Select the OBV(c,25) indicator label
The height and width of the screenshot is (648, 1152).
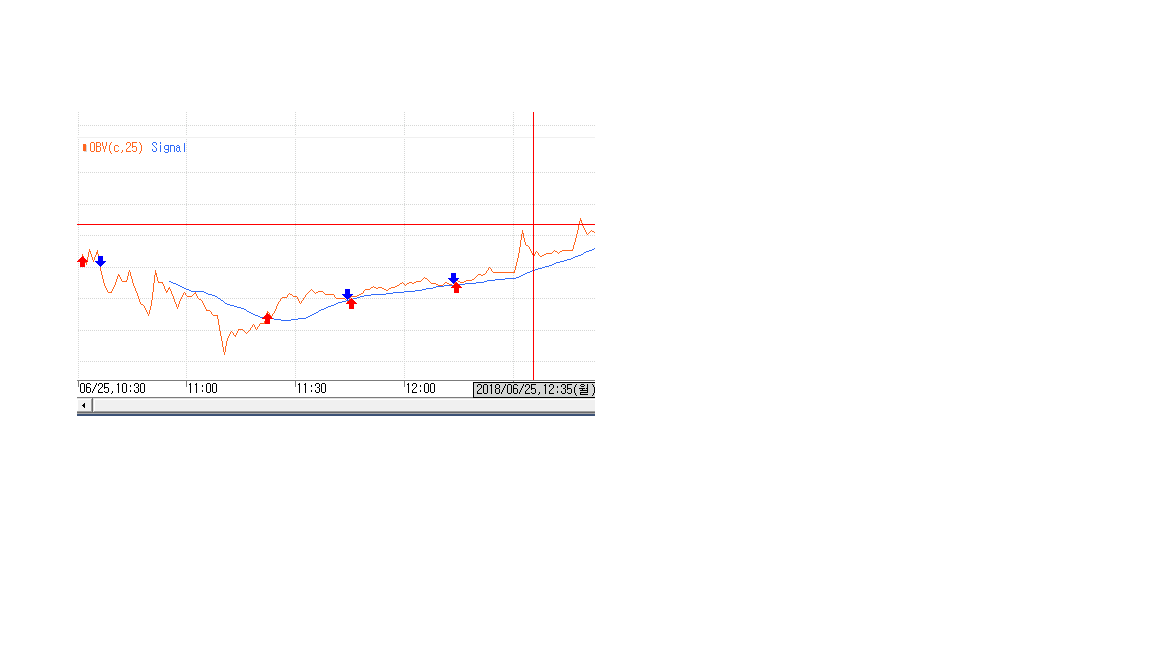click(x=116, y=147)
